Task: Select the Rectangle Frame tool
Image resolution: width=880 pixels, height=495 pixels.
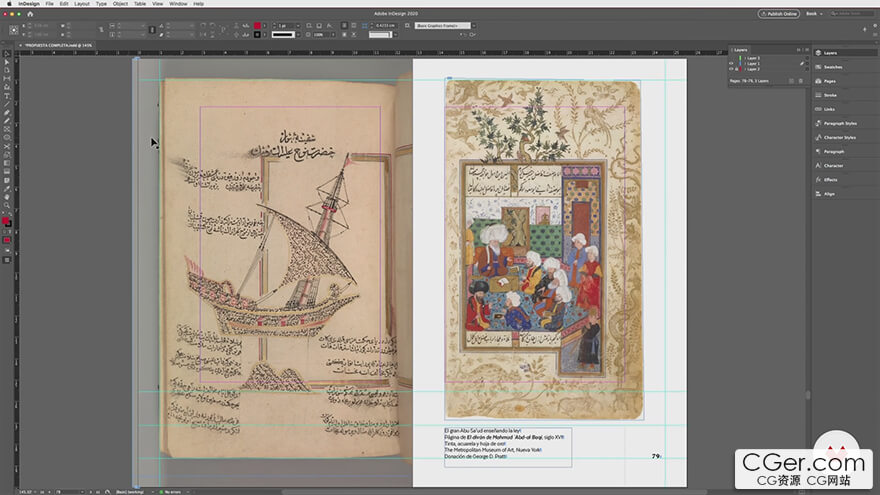Action: coord(7,130)
